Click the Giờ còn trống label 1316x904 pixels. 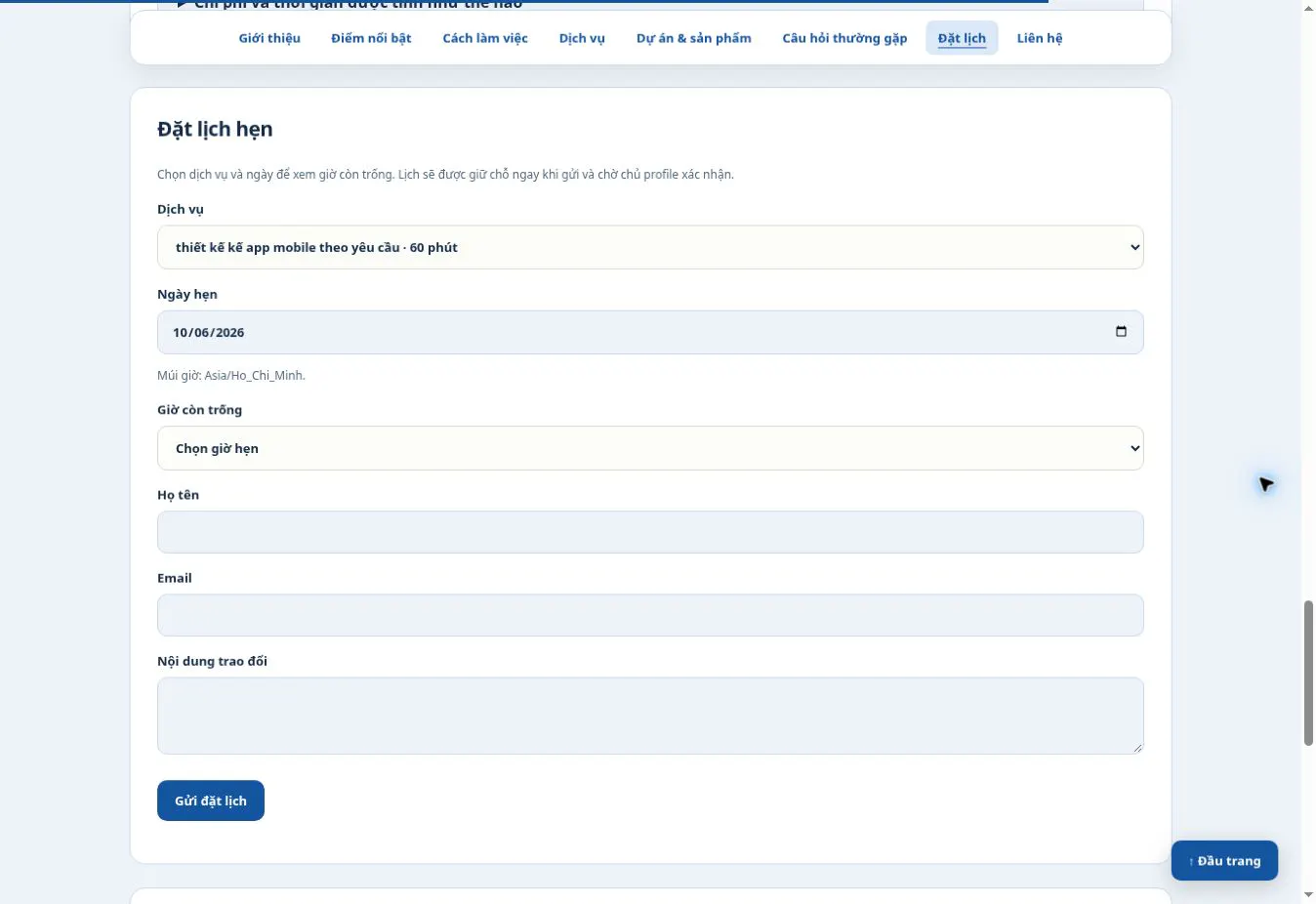[199, 410]
